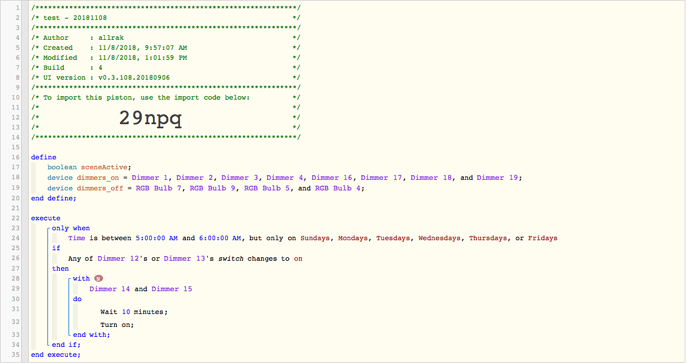Click the 'To import this piston' comment line

[165, 98]
